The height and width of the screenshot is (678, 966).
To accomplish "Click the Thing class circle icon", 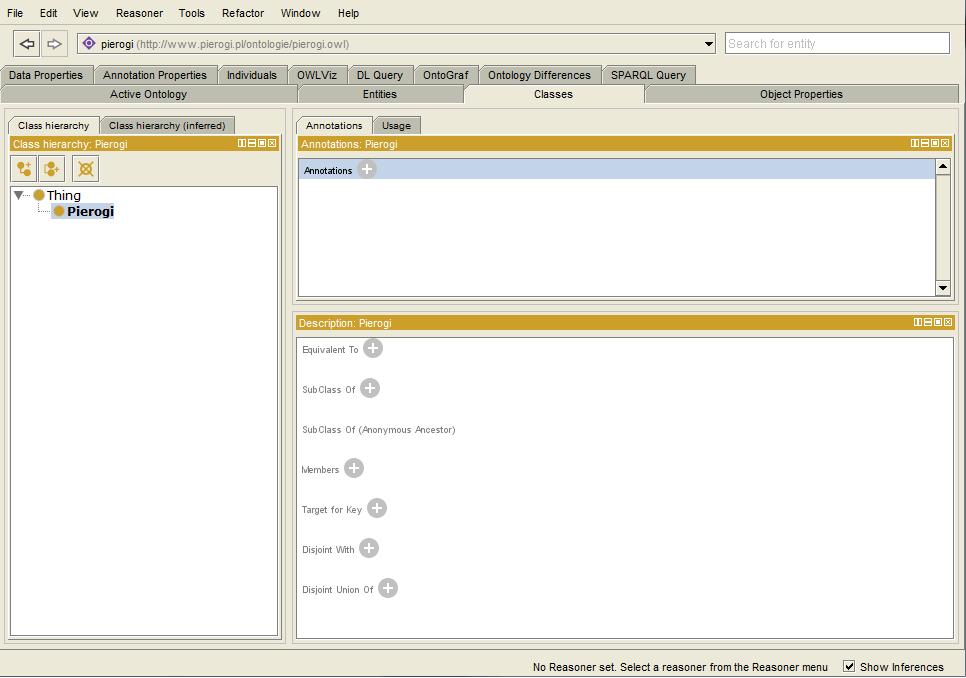I will [39, 195].
